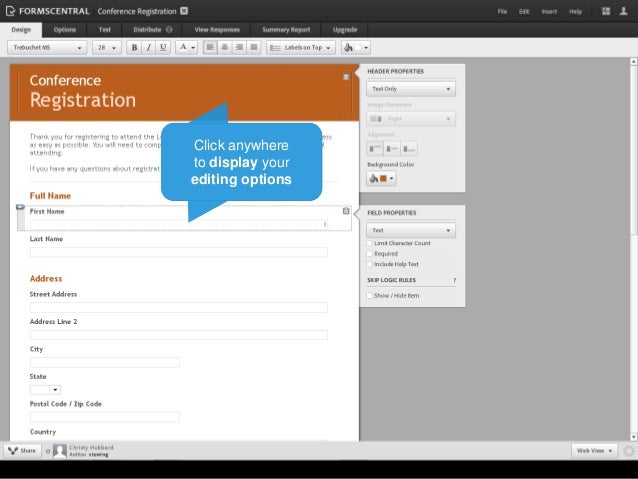Open skip logic help question mark
The width and height of the screenshot is (638, 479).
tap(454, 280)
